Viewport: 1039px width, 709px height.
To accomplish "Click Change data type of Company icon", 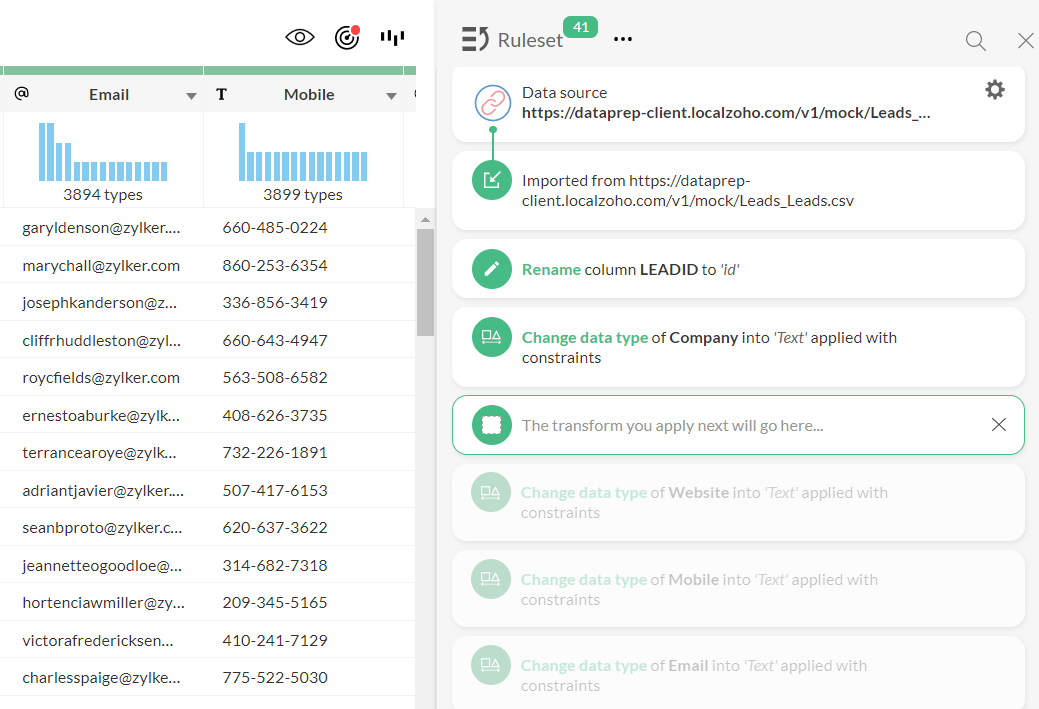I will pos(492,337).
